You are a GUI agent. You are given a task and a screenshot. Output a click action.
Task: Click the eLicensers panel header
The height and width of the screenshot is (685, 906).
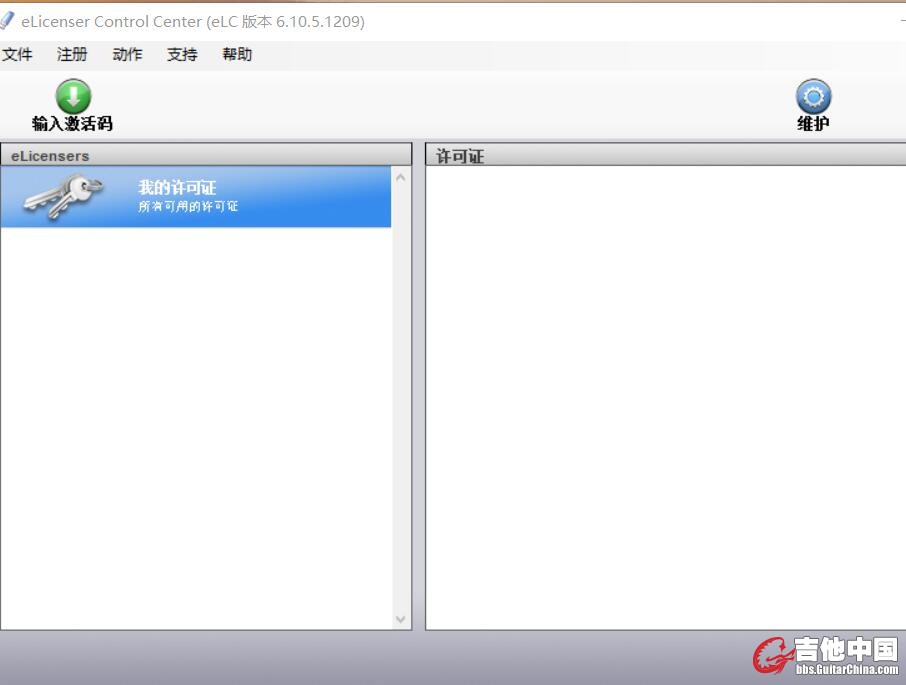(206, 155)
